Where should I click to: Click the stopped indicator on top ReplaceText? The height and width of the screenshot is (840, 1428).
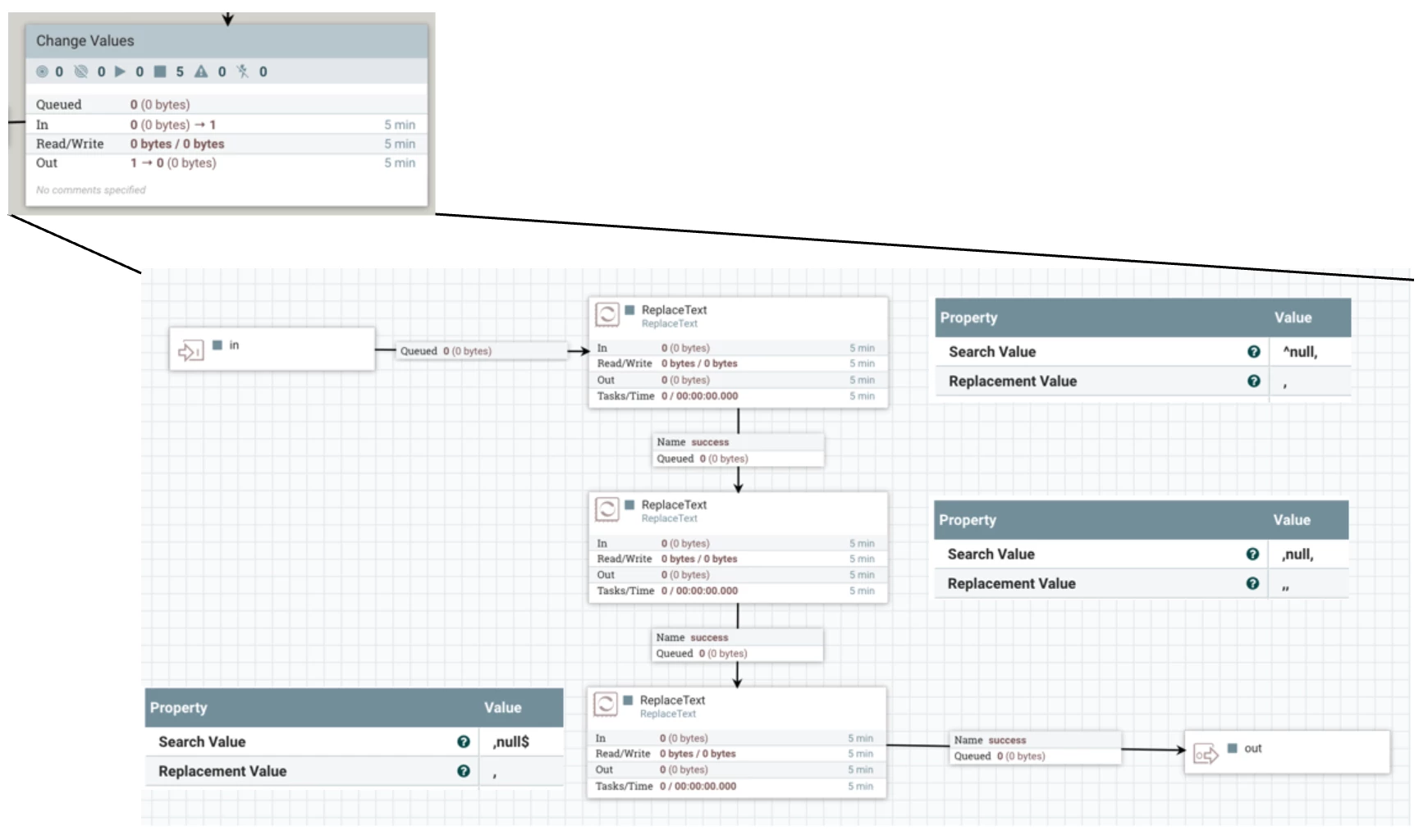pos(629,310)
